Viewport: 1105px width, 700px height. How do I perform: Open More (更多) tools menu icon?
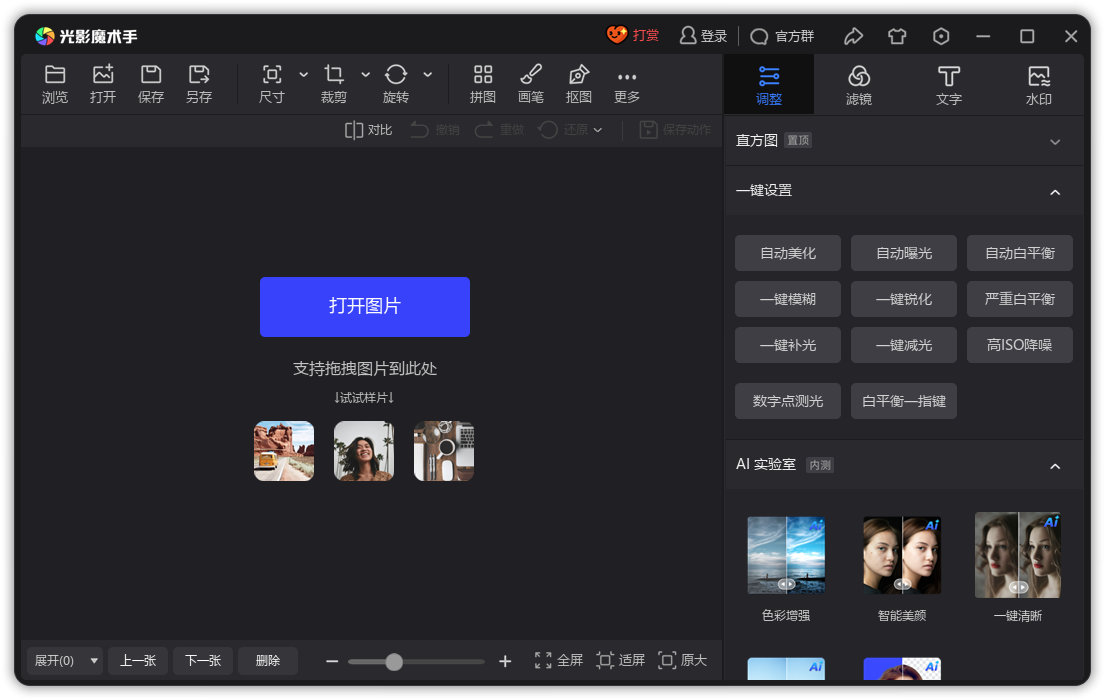coord(627,77)
